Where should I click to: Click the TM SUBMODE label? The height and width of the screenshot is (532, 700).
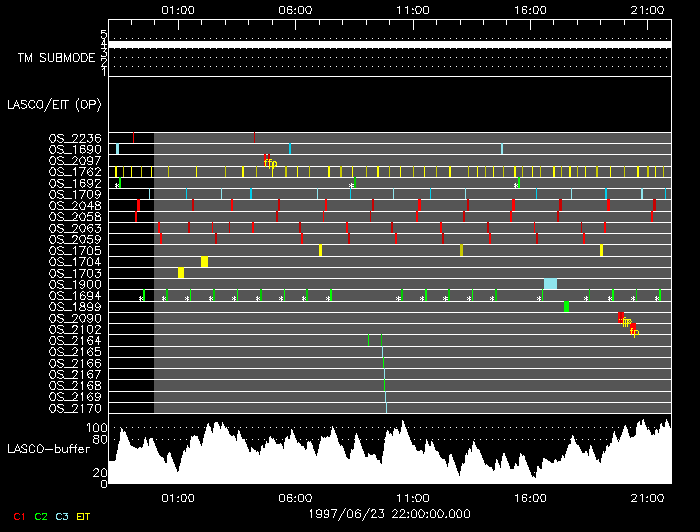pyautogui.click(x=56, y=58)
